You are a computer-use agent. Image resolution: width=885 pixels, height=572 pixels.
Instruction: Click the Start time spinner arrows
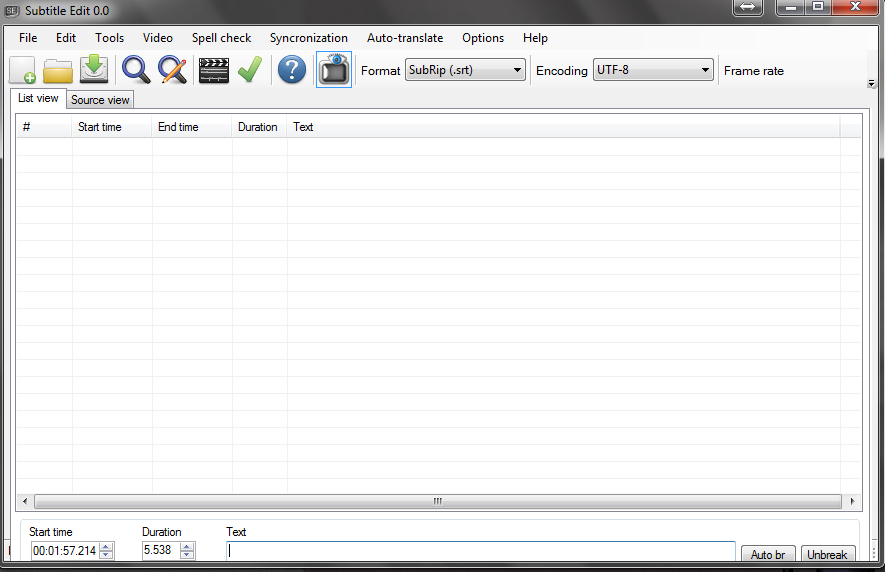[106, 551]
